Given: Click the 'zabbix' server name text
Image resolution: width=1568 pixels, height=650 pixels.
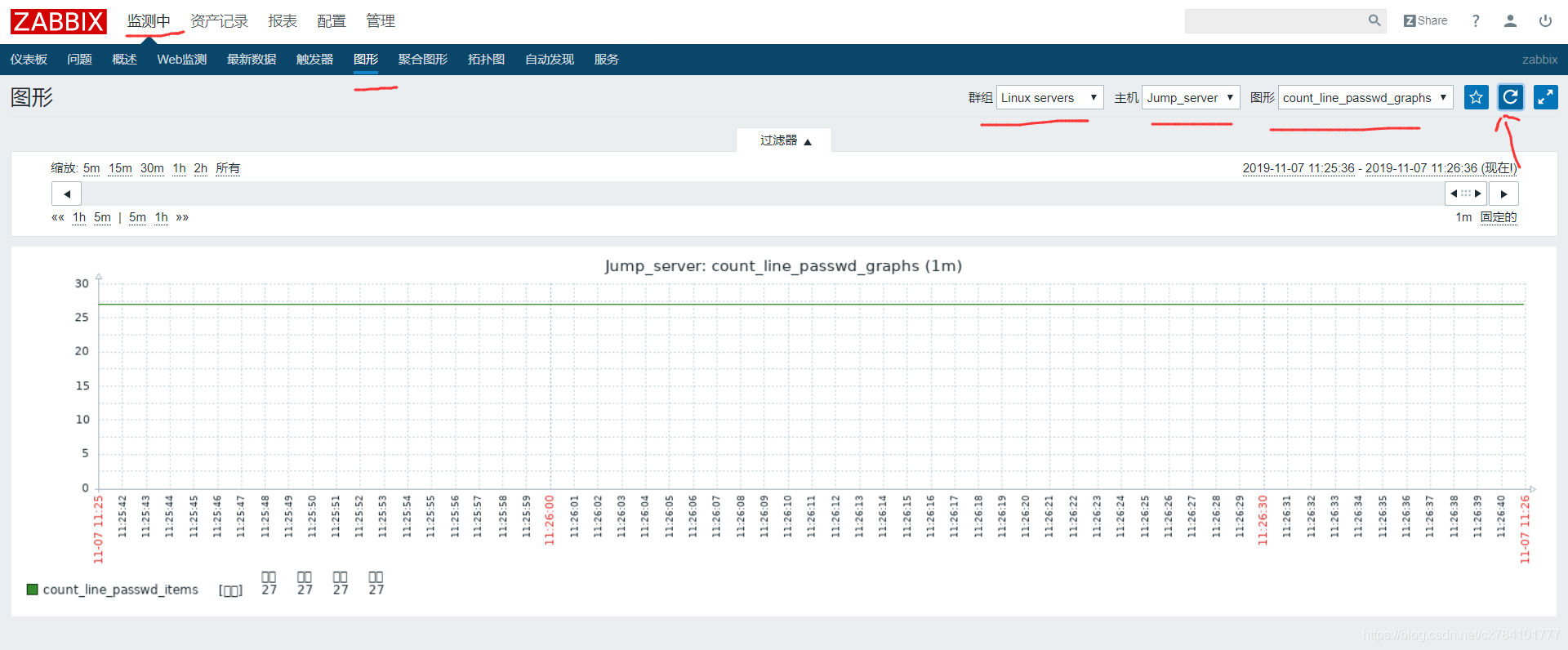Looking at the screenshot, I should [x=1539, y=60].
